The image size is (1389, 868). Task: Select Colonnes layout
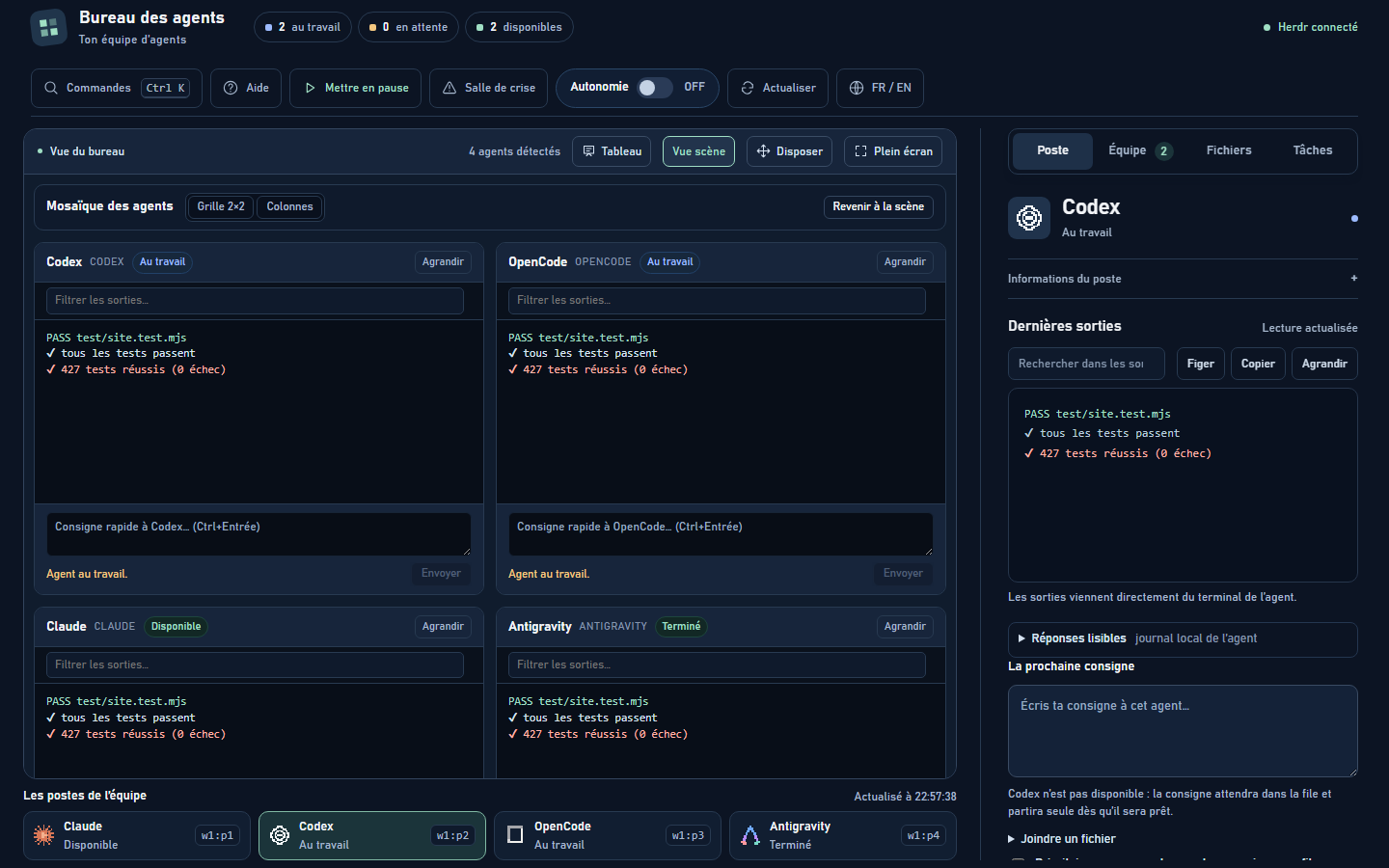(x=289, y=206)
